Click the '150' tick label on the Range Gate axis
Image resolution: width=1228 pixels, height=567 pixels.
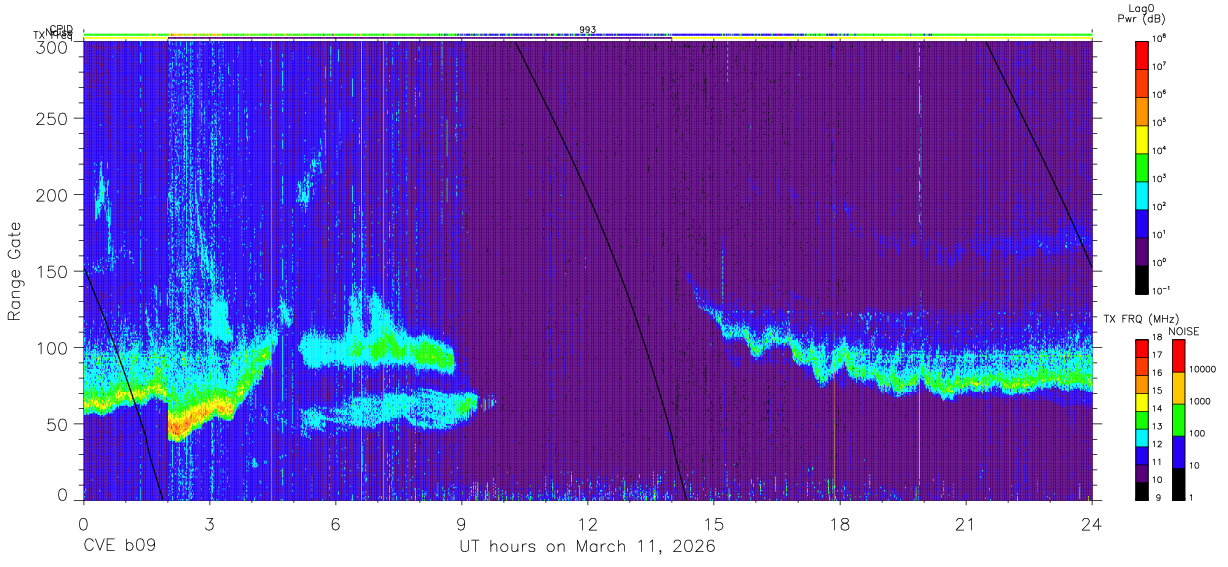(52, 271)
